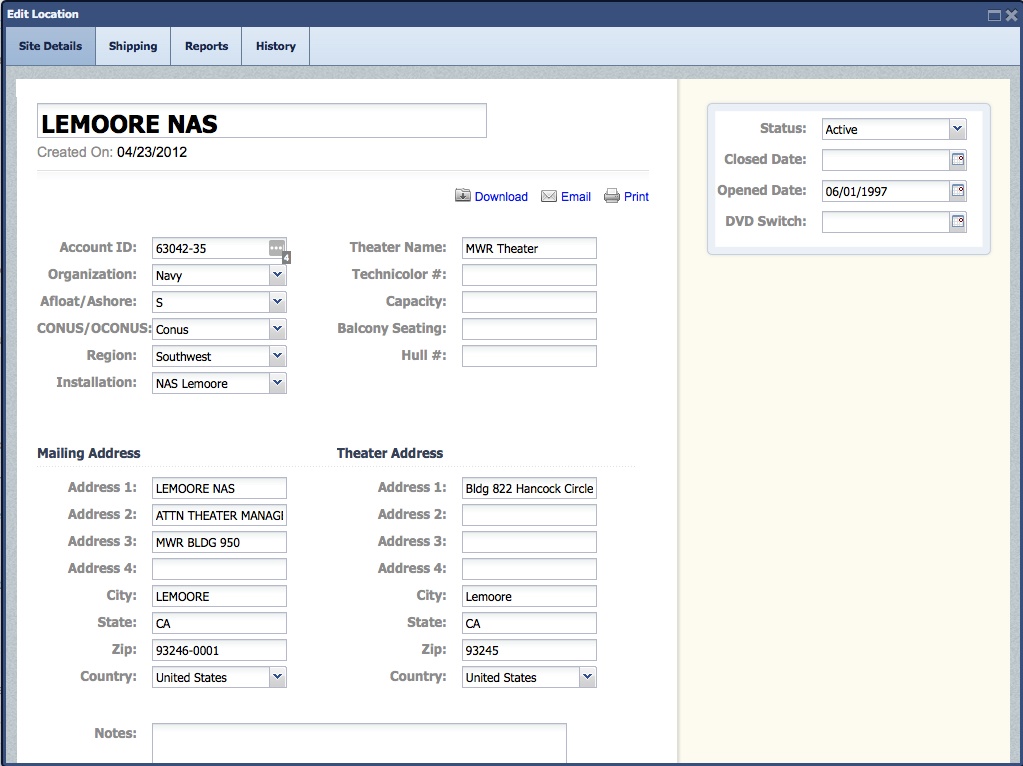Screen dimensions: 1023x766
Task: Click into the Theater Name field
Action: (x=529, y=248)
